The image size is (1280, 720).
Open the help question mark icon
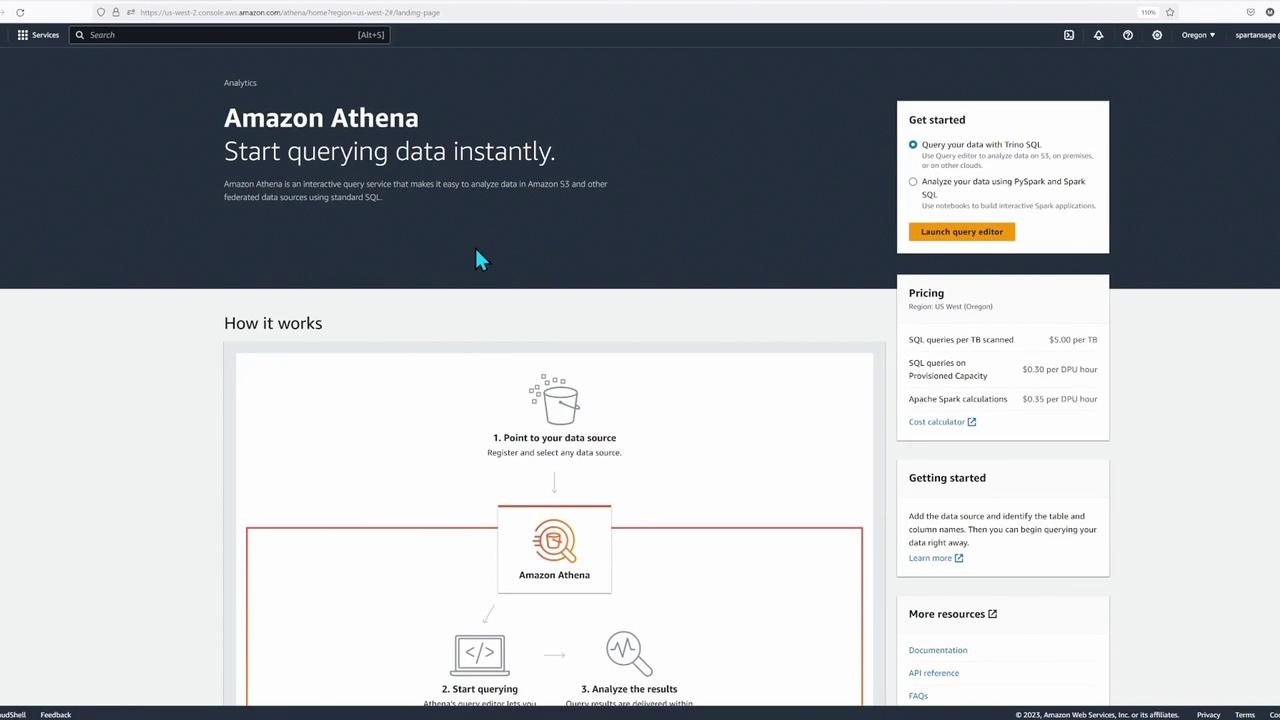point(1128,35)
